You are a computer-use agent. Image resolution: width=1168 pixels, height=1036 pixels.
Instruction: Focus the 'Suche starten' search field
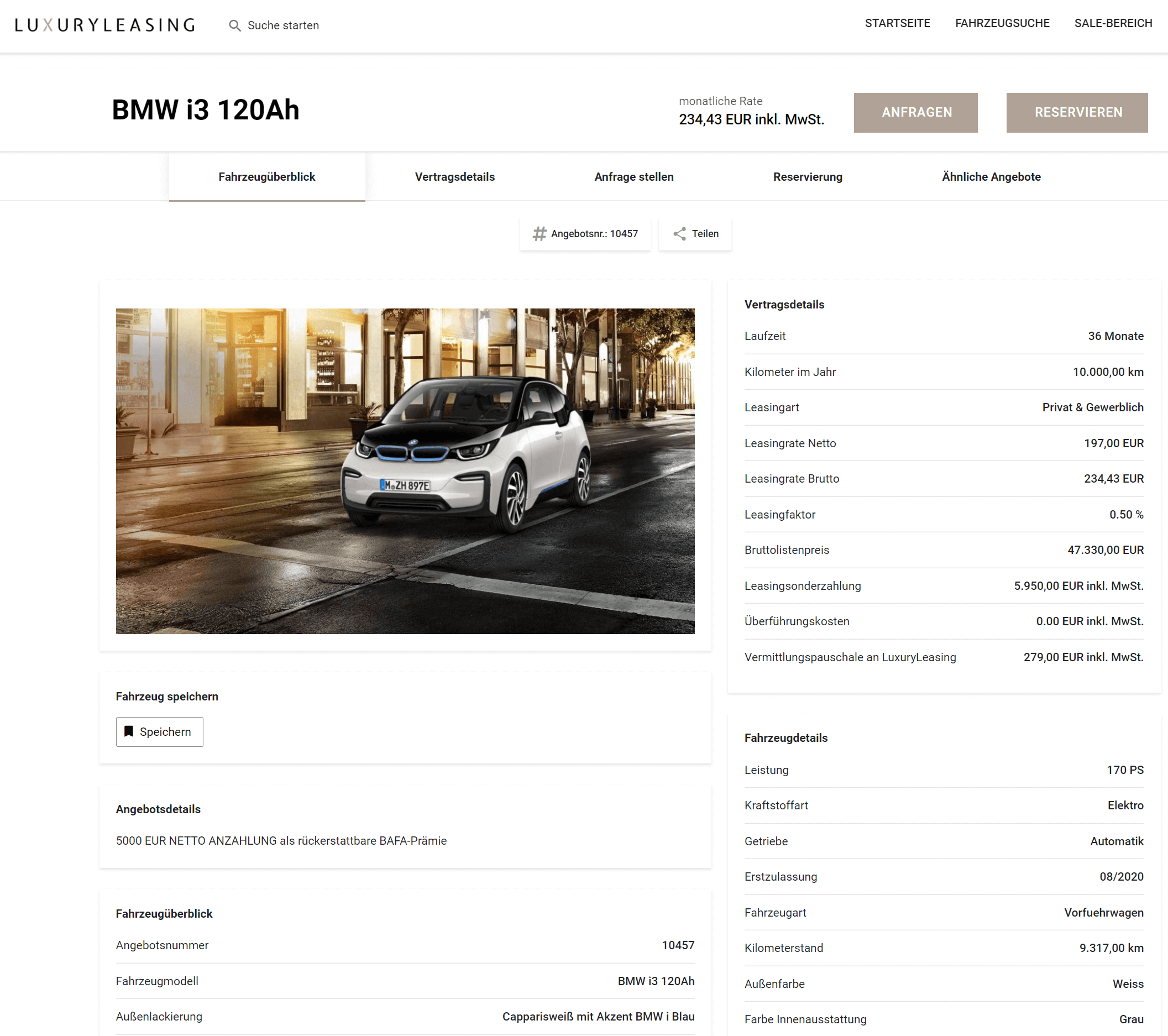[284, 25]
